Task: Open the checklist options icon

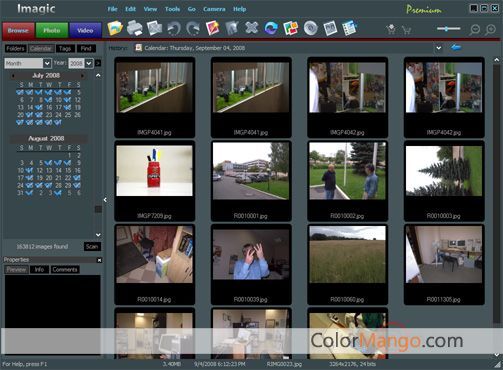Action: 349,28
